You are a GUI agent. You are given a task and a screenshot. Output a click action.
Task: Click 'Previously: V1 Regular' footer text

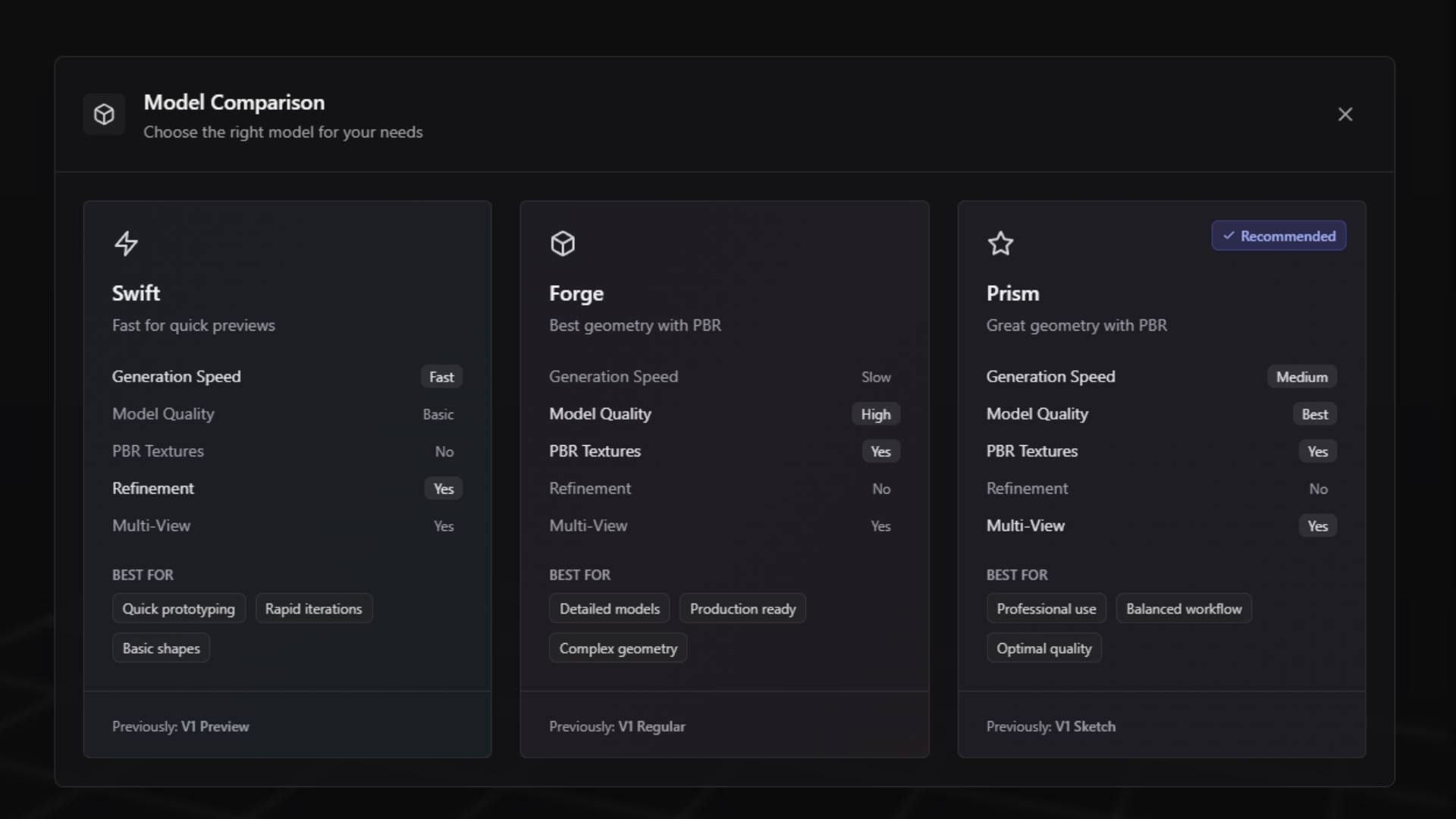coord(617,726)
